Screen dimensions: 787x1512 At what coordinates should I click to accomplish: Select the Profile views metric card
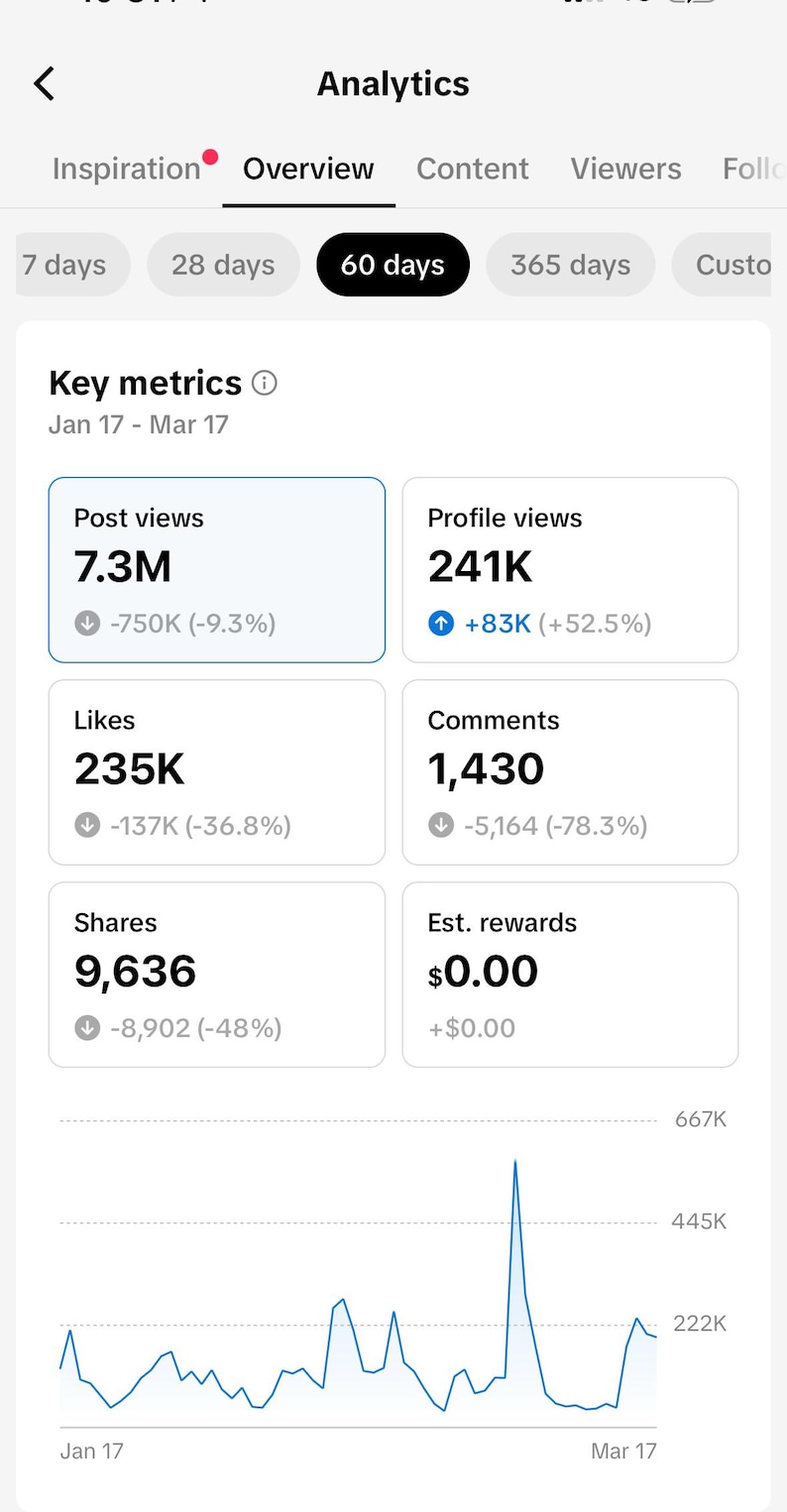[570, 570]
